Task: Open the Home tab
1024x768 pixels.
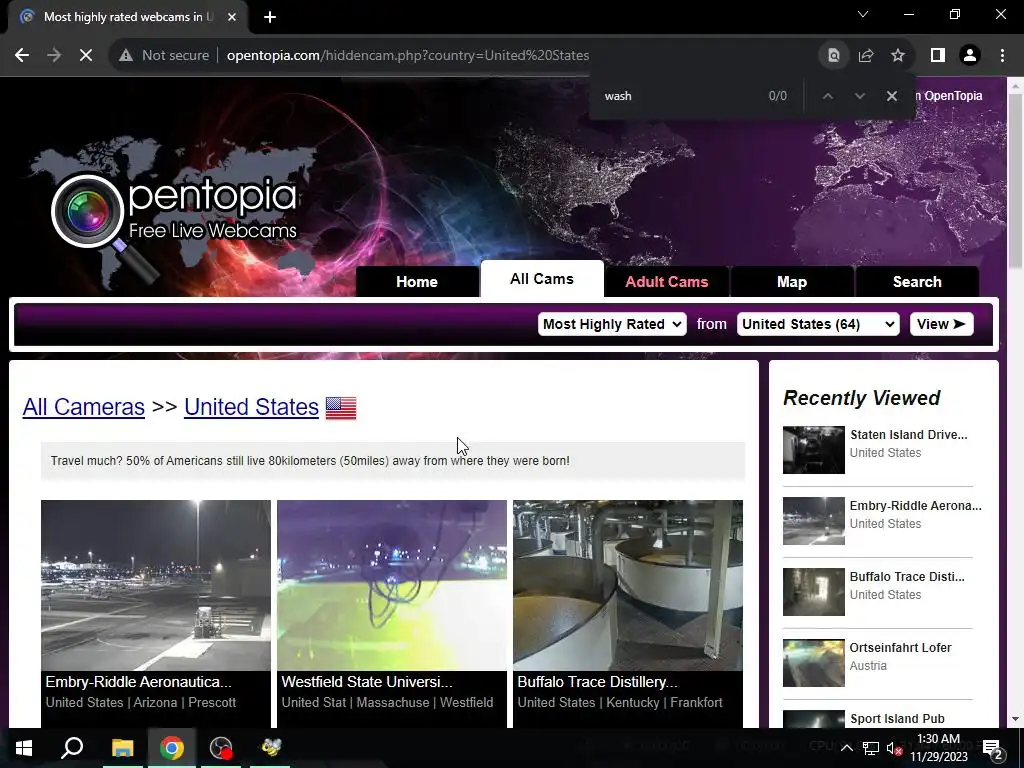Action: 417,281
